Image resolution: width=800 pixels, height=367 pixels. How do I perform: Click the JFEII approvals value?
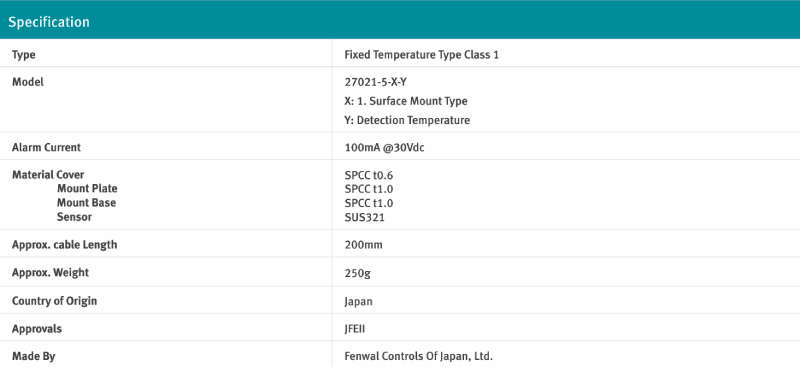point(355,329)
